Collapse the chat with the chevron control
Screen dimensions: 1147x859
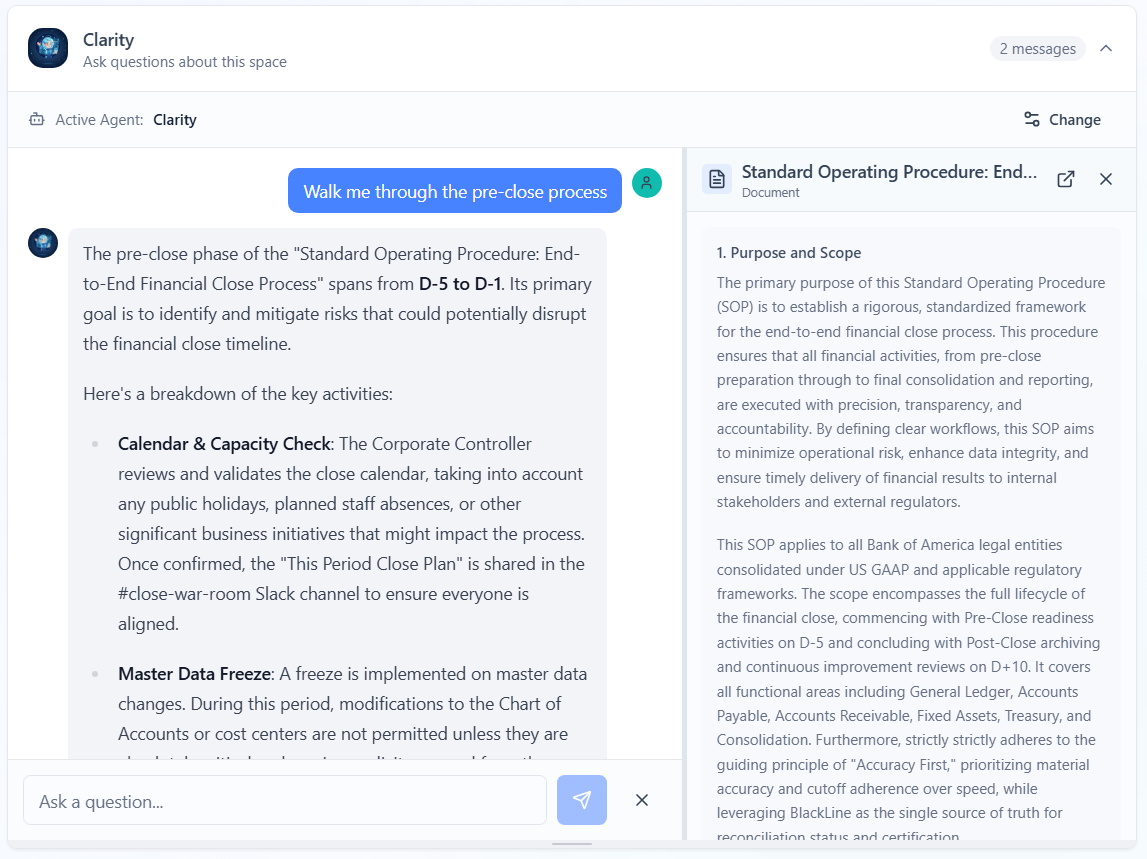click(x=1106, y=48)
